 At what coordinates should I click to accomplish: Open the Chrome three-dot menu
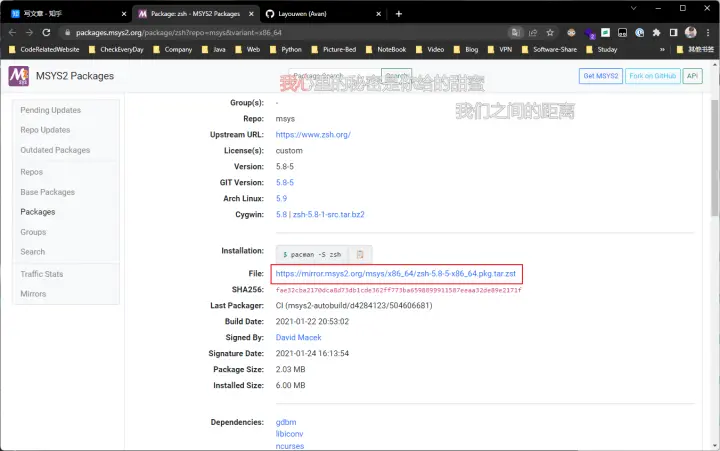[708, 33]
